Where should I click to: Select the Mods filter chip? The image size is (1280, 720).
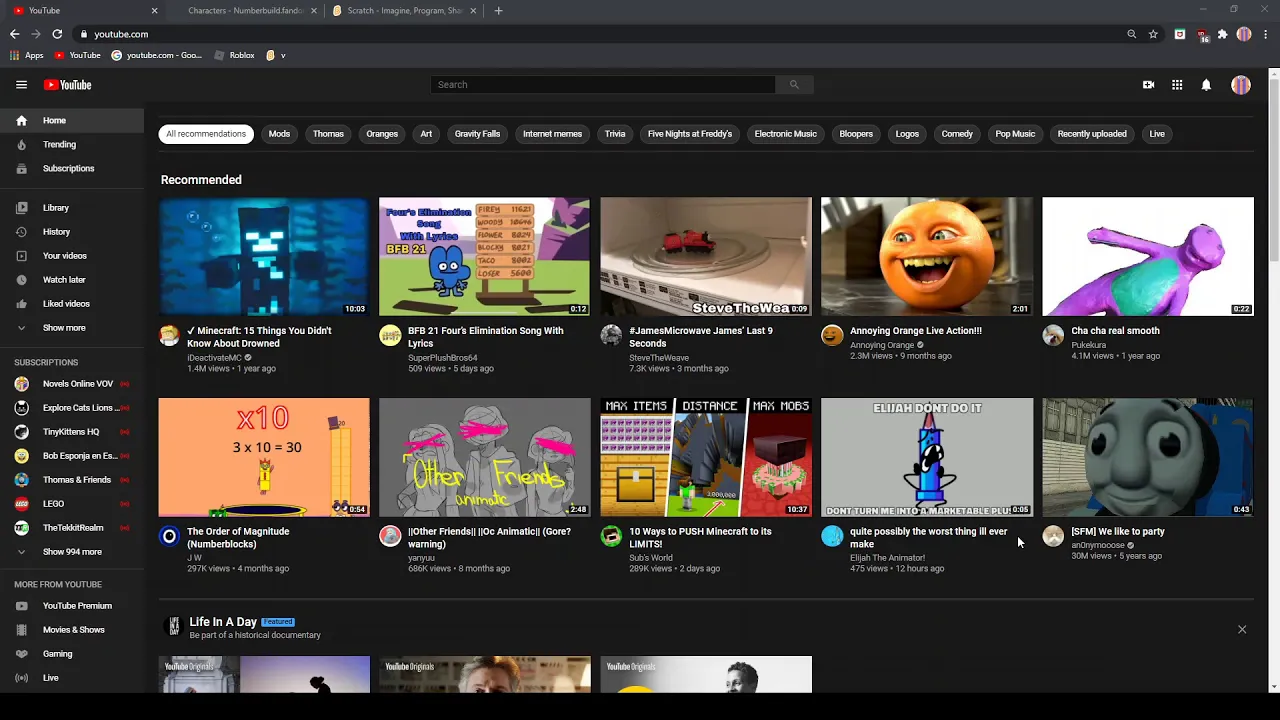[x=279, y=134]
